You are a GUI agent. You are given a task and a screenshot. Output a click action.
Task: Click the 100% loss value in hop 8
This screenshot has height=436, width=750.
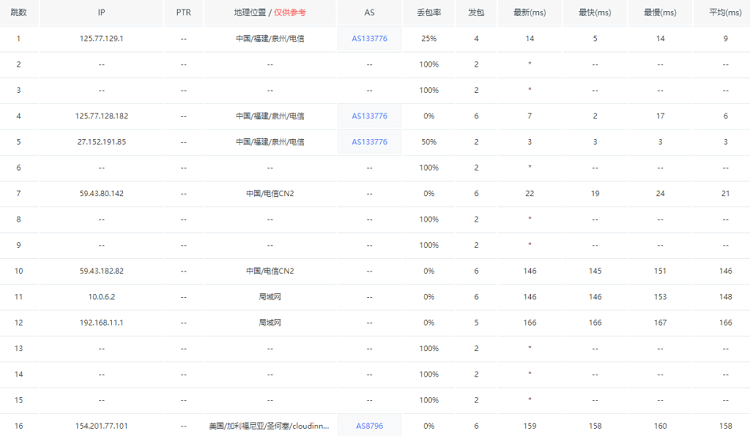pos(429,219)
